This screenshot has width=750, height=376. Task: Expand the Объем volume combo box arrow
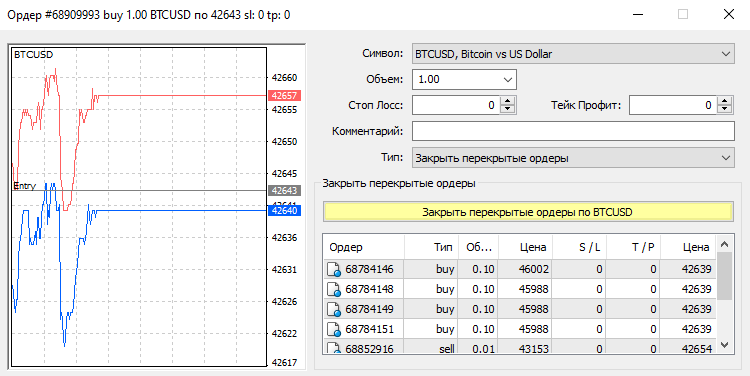click(x=508, y=79)
